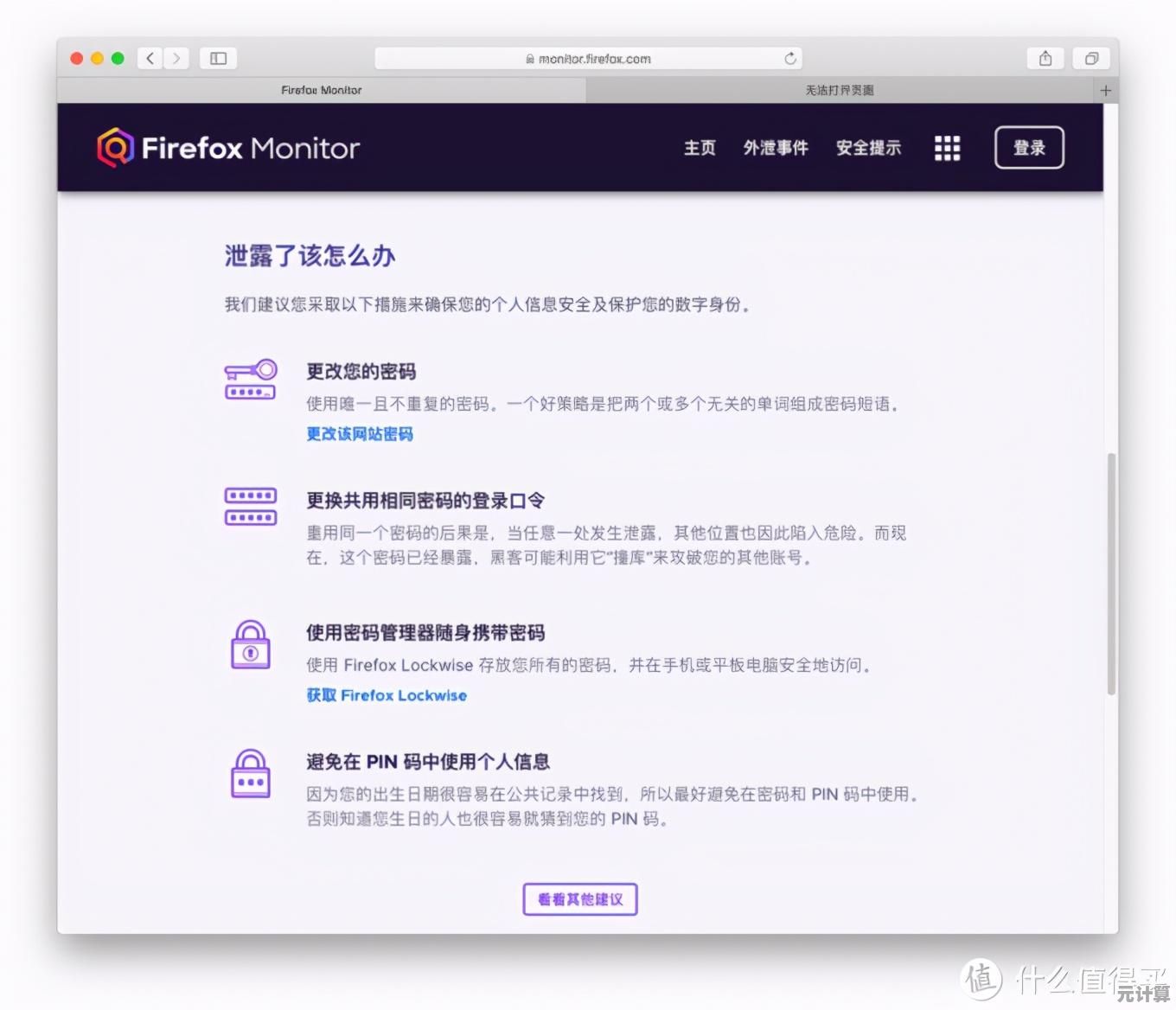Open the Firefox apps grid menu
This screenshot has width=1176, height=1010.
click(x=947, y=148)
